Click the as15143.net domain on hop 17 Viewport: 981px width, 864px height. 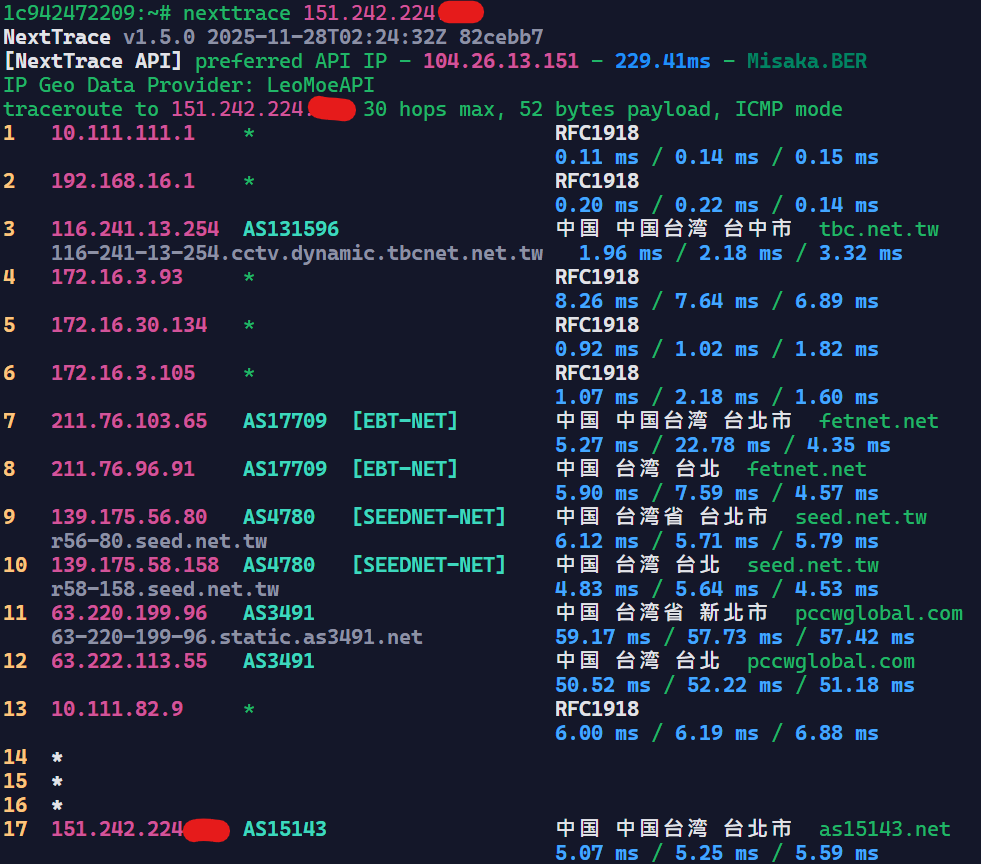pos(884,829)
